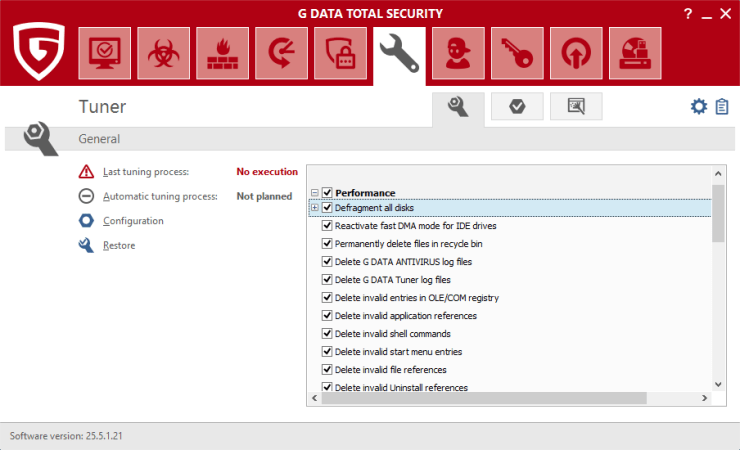Open the logs clipboard icon
This screenshot has width=740, height=450.
(722, 106)
